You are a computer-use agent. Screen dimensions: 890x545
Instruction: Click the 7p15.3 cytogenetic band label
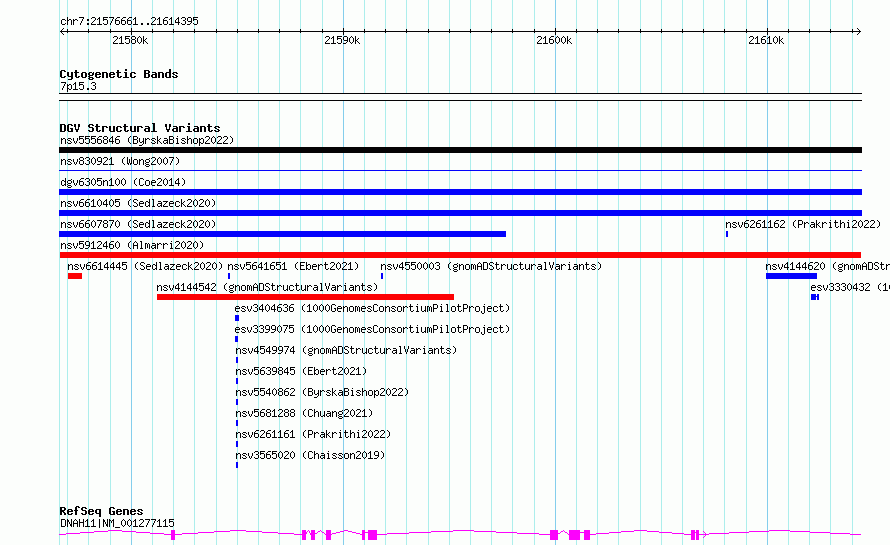point(78,86)
